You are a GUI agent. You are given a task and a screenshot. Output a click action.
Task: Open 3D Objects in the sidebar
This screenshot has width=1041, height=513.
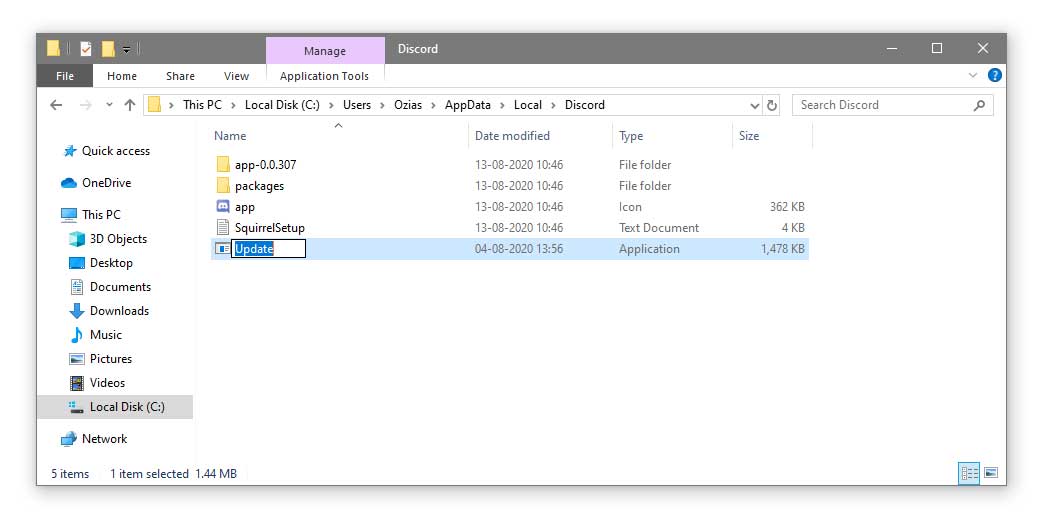[118, 239]
